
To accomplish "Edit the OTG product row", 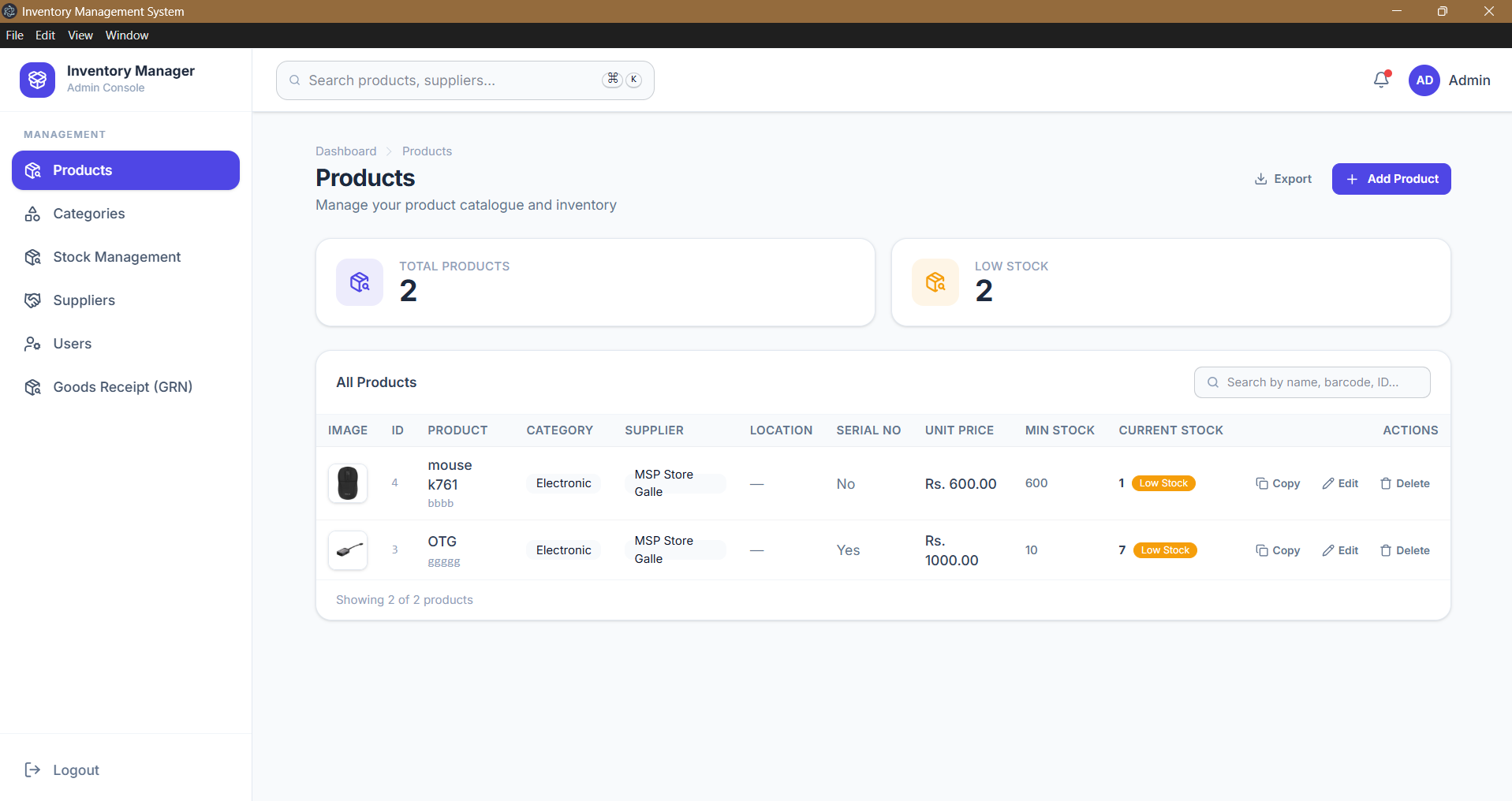I will tap(1341, 550).
